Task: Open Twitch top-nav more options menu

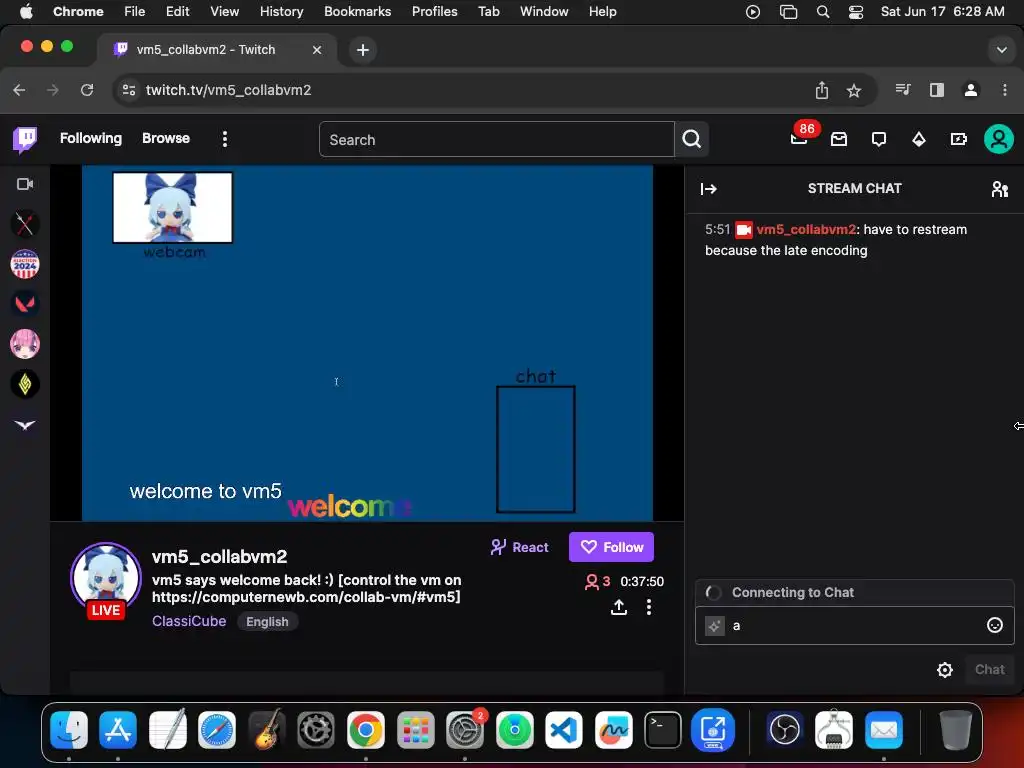Action: pyautogui.click(x=225, y=139)
